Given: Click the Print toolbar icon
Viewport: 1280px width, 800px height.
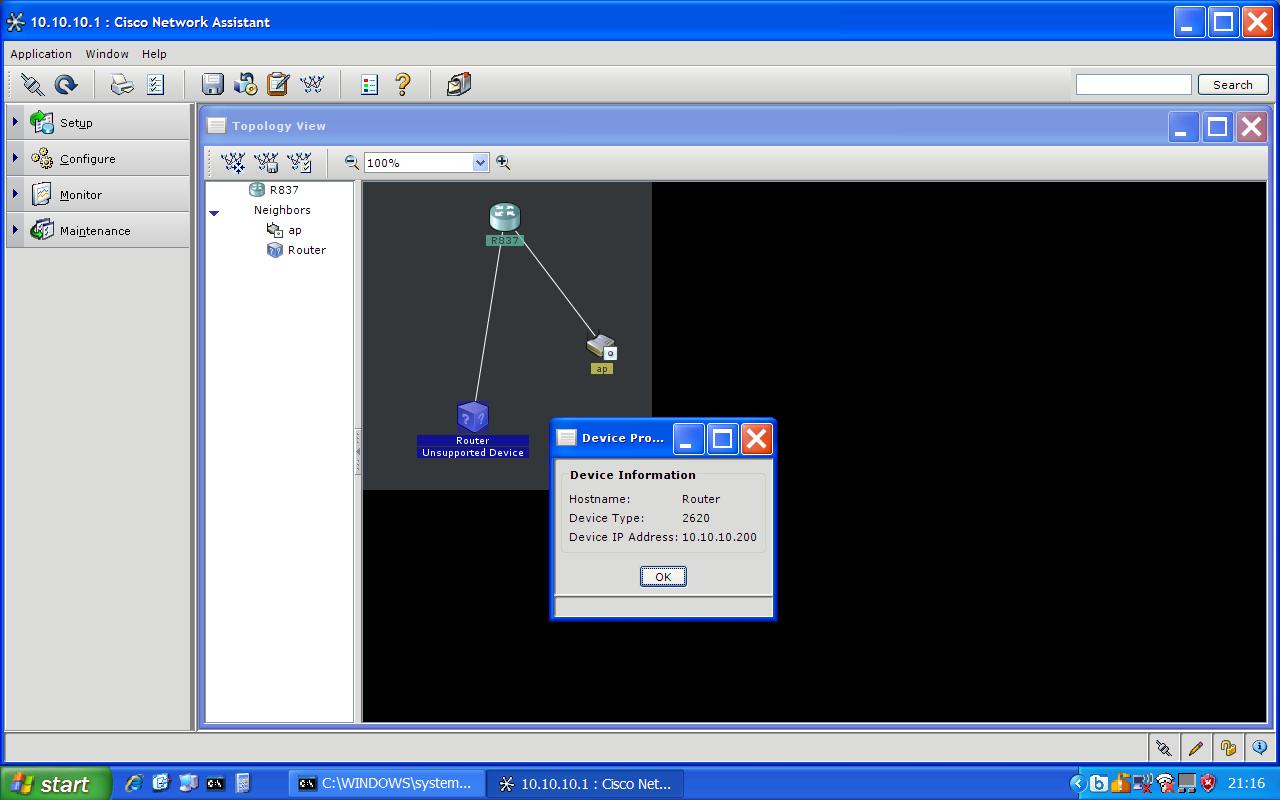Looking at the screenshot, I should point(121,85).
